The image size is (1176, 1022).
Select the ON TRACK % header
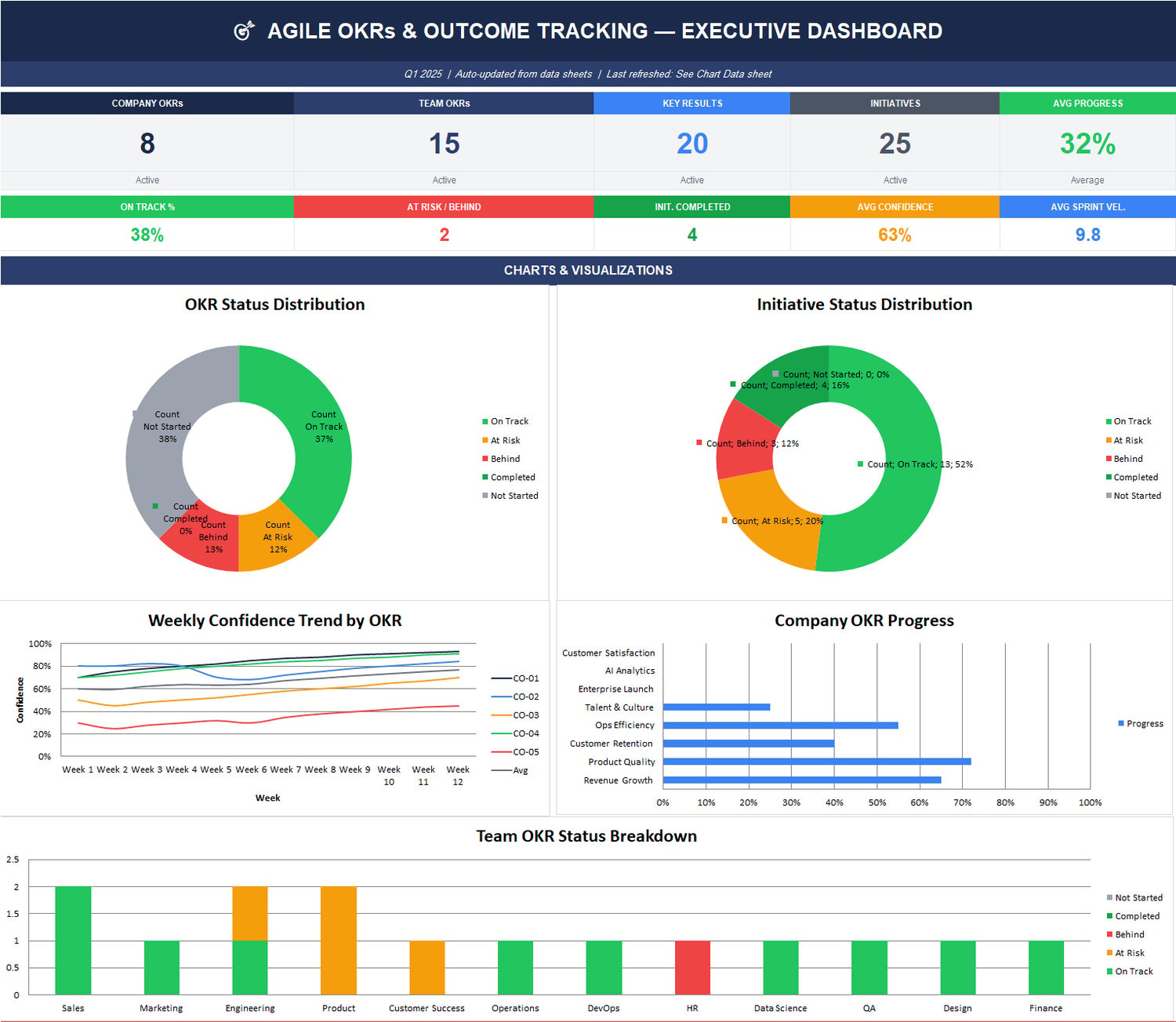147,207
